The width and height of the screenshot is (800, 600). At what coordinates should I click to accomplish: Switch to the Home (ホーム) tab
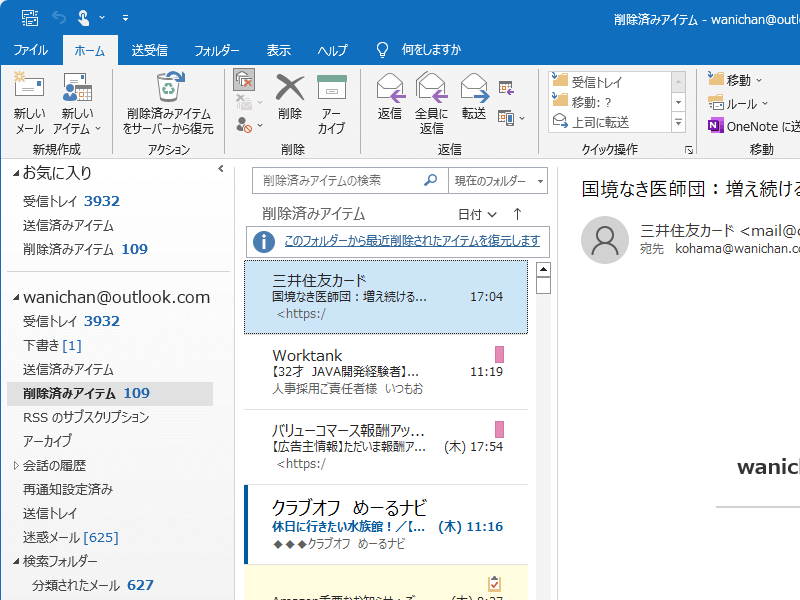click(90, 50)
